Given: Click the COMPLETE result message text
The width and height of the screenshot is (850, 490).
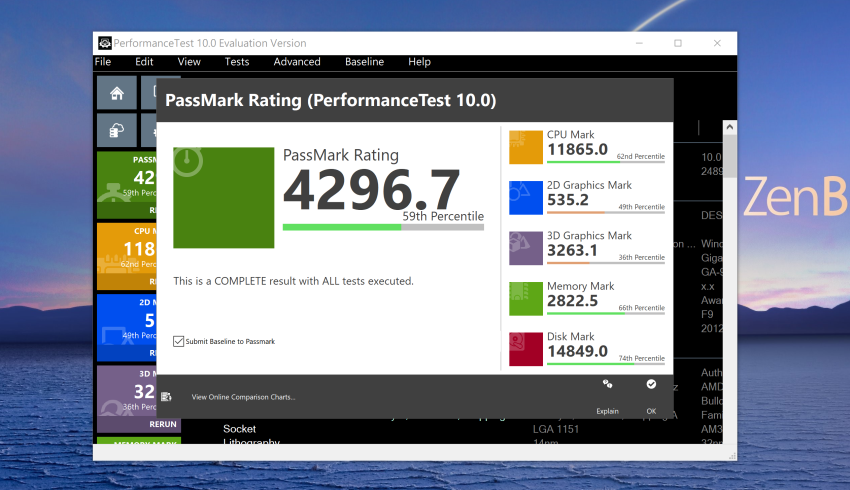Looking at the screenshot, I should [293, 281].
